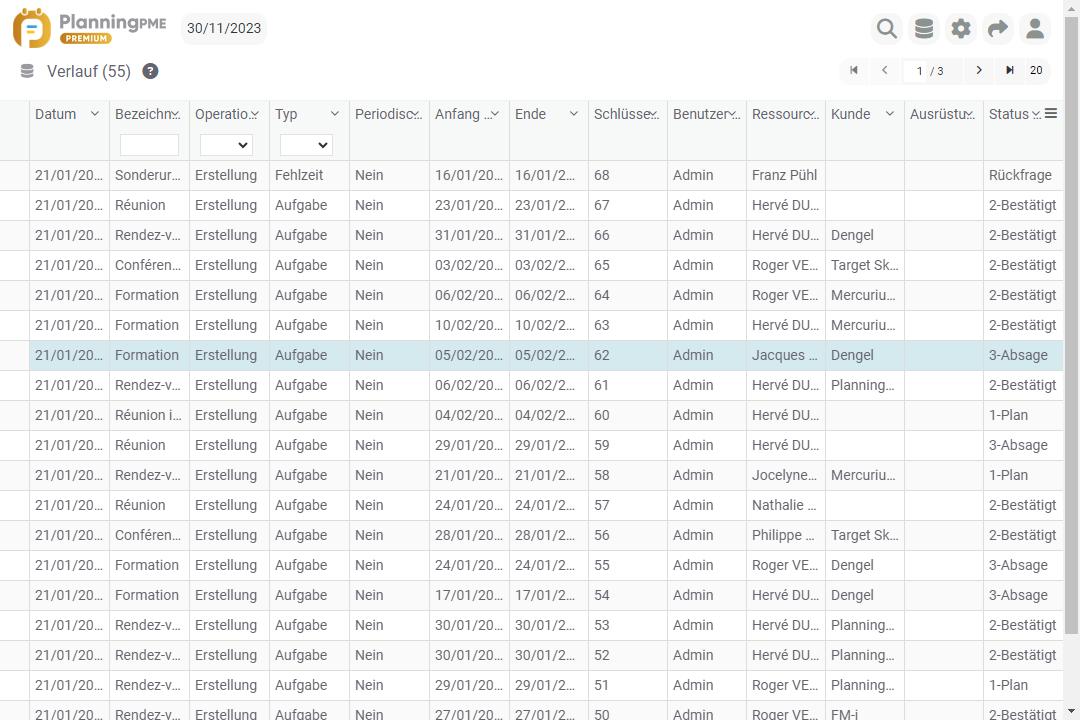
Task: Expand the Datum column header chevron
Action: pyautogui.click(x=95, y=114)
